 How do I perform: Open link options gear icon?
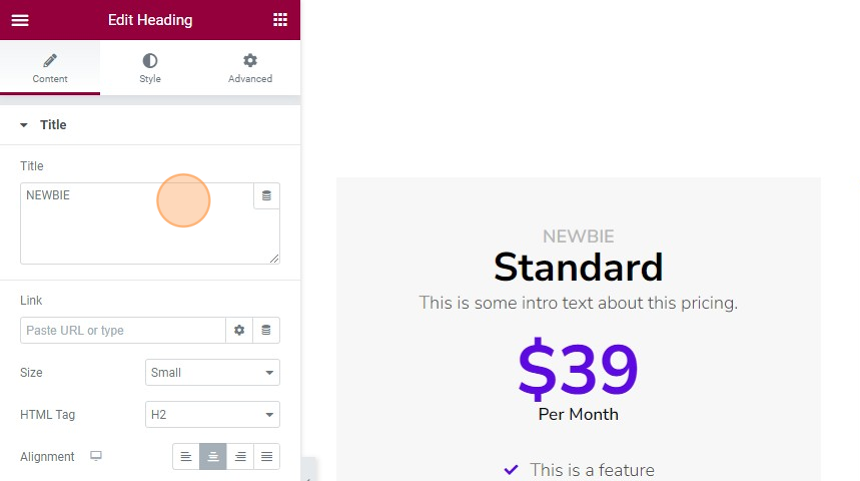pos(239,330)
